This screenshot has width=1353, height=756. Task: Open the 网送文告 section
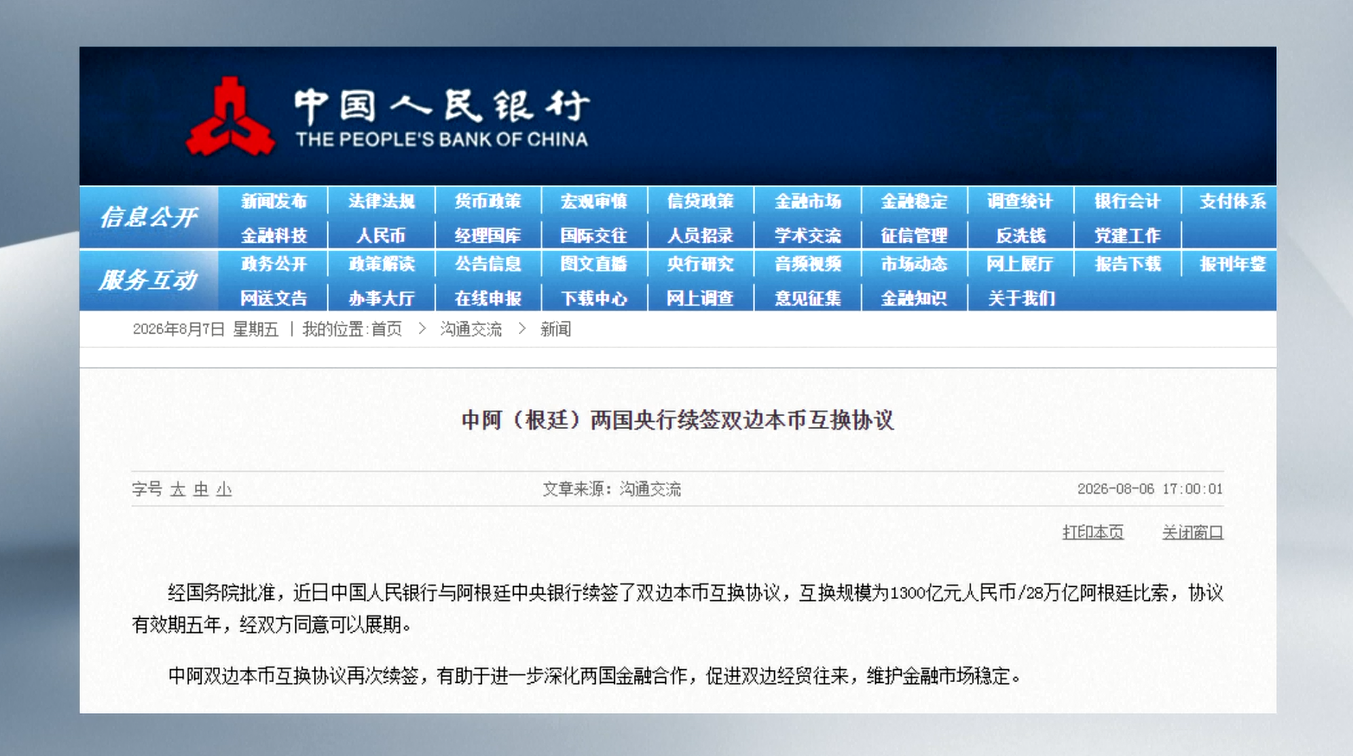coord(274,298)
